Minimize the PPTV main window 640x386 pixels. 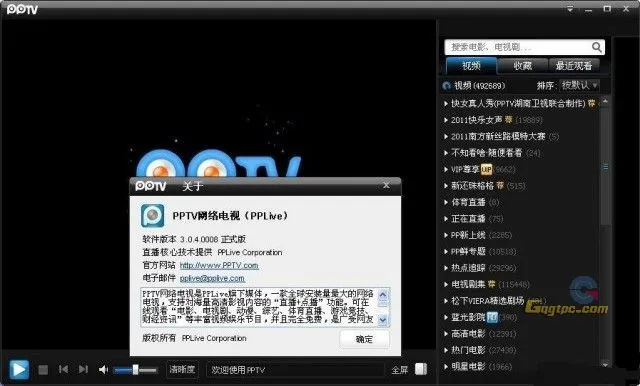[589, 9]
